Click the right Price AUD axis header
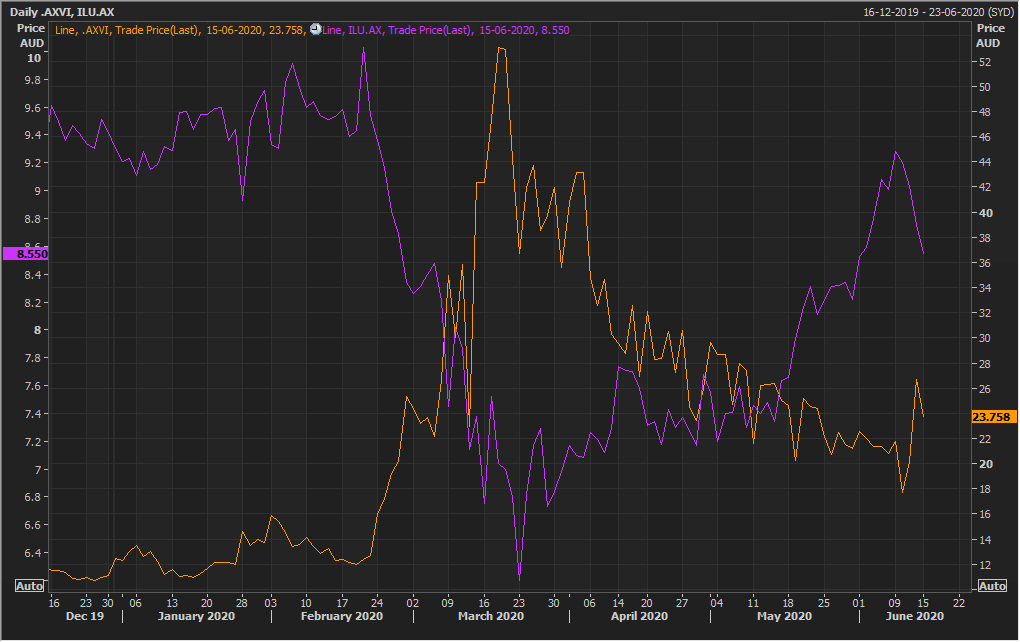Image resolution: width=1020 pixels, height=642 pixels. 990,36
